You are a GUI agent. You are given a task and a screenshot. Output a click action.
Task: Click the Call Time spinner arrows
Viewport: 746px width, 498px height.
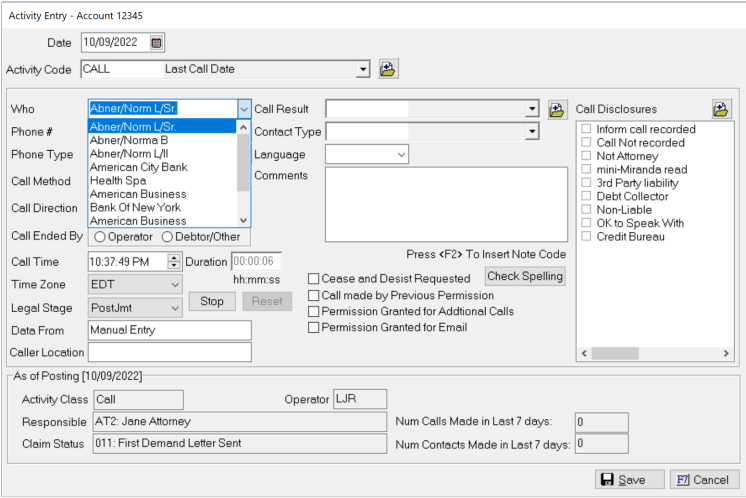(175, 261)
